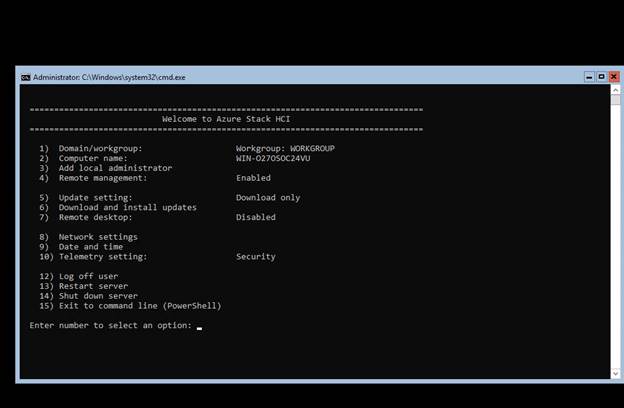Click 'Download and install updates' line
The height and width of the screenshot is (408, 624).
(x=118, y=207)
